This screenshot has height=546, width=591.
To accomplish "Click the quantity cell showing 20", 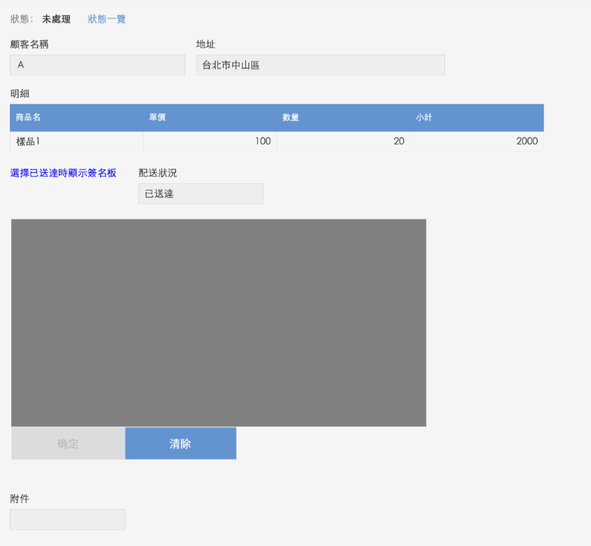I will pos(343,141).
